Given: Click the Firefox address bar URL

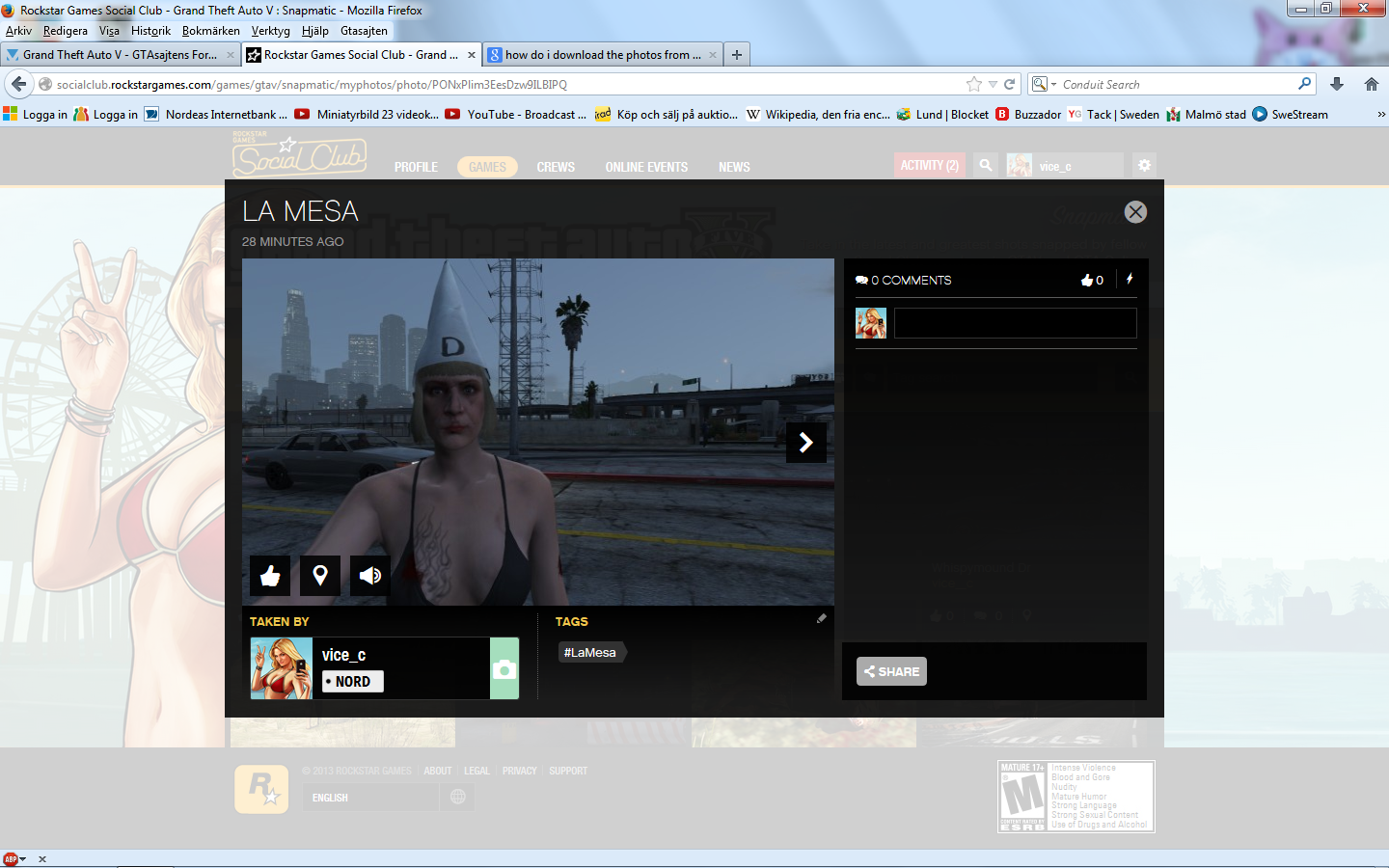Looking at the screenshot, I should coord(312,84).
